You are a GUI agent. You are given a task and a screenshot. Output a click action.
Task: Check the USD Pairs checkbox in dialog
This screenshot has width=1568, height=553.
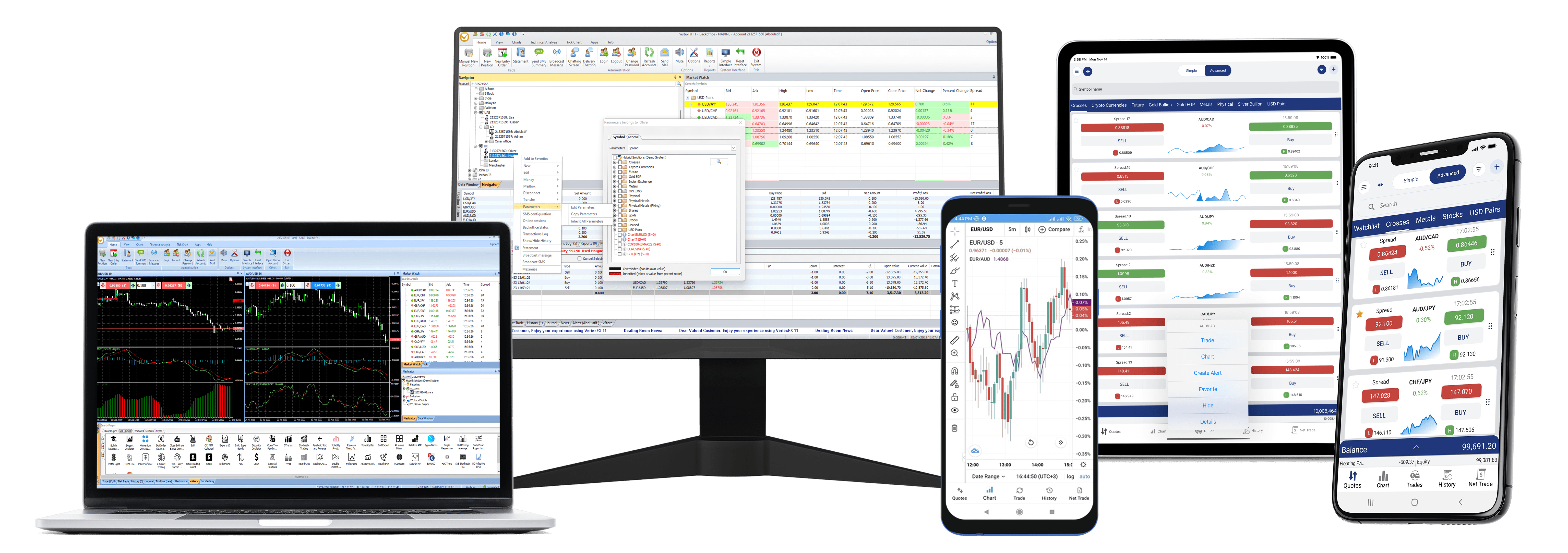[x=620, y=230]
